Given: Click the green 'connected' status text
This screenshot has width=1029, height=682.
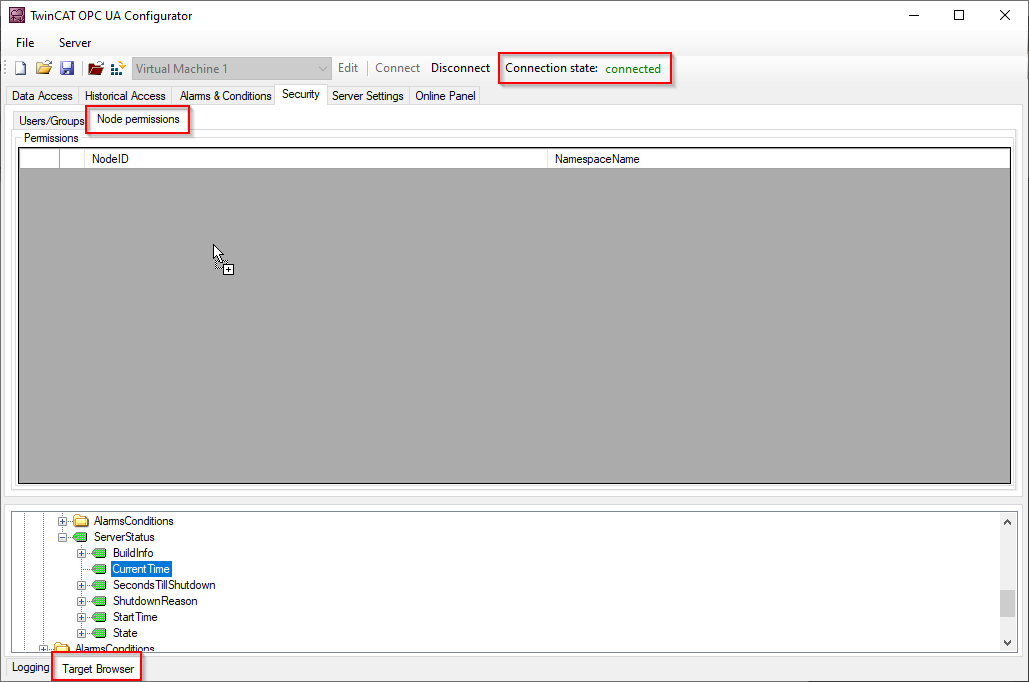Looking at the screenshot, I should click(x=633, y=69).
